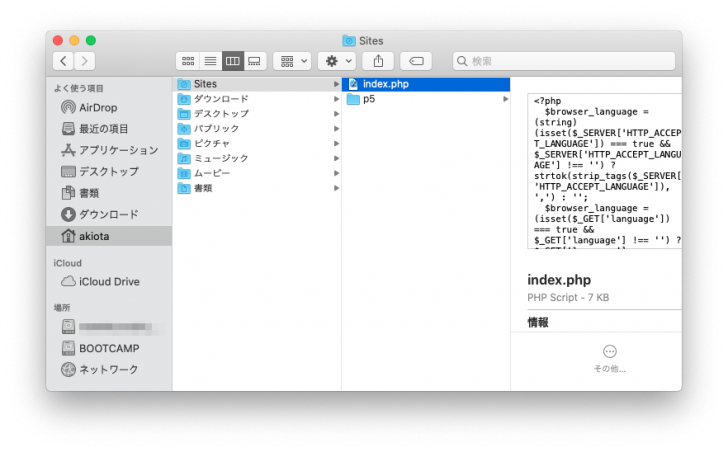
Task: Click the index.php preview thumbnail
Action: point(604,171)
